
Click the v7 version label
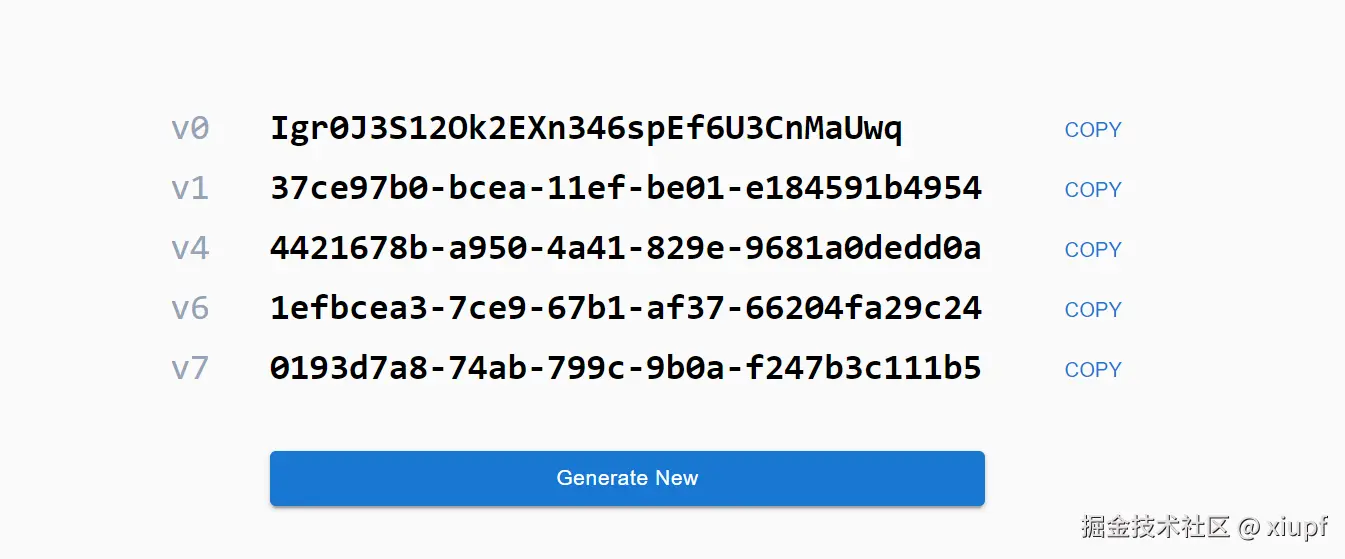(x=190, y=369)
